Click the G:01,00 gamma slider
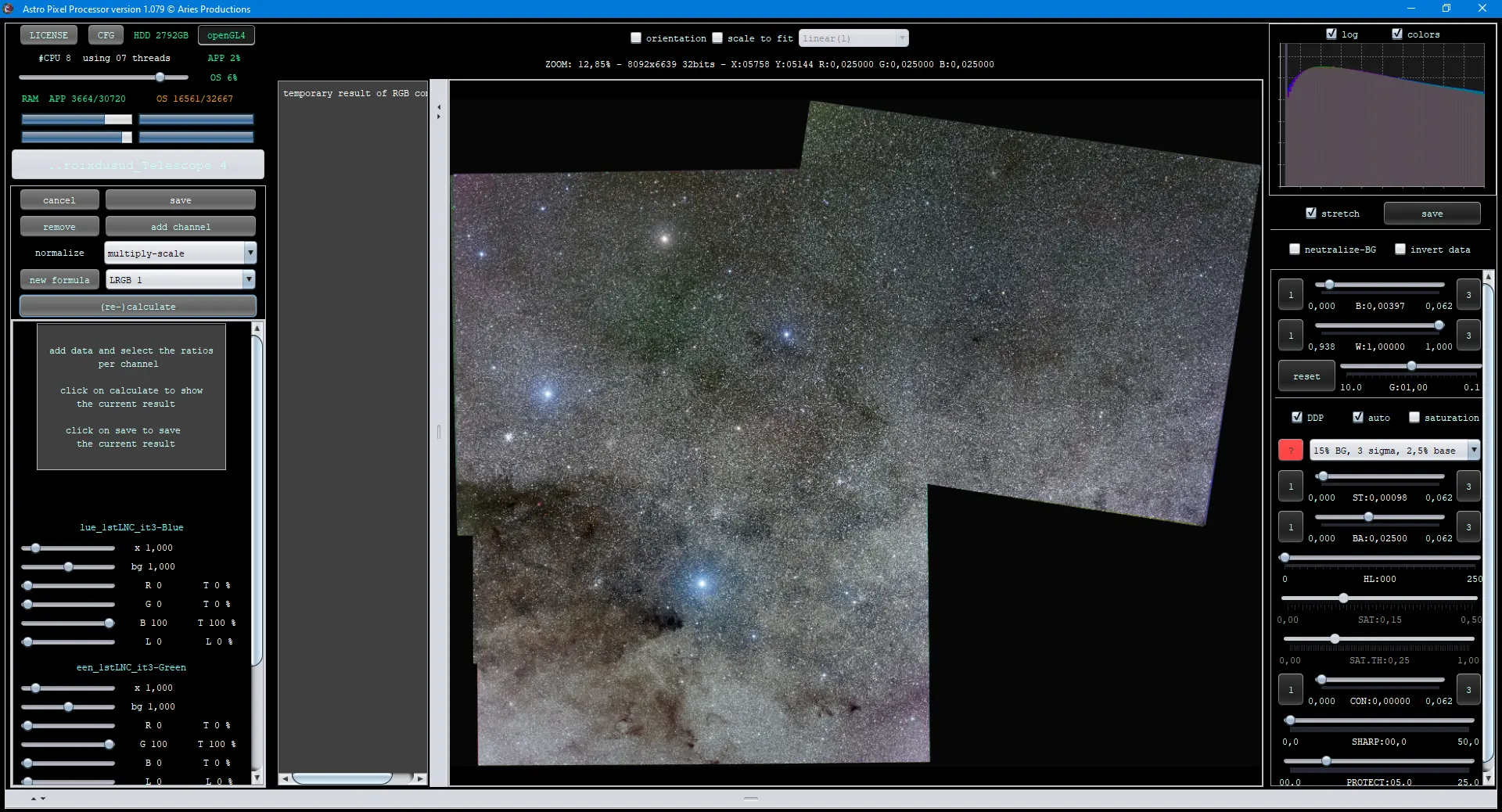This screenshot has height=812, width=1502. click(1410, 366)
